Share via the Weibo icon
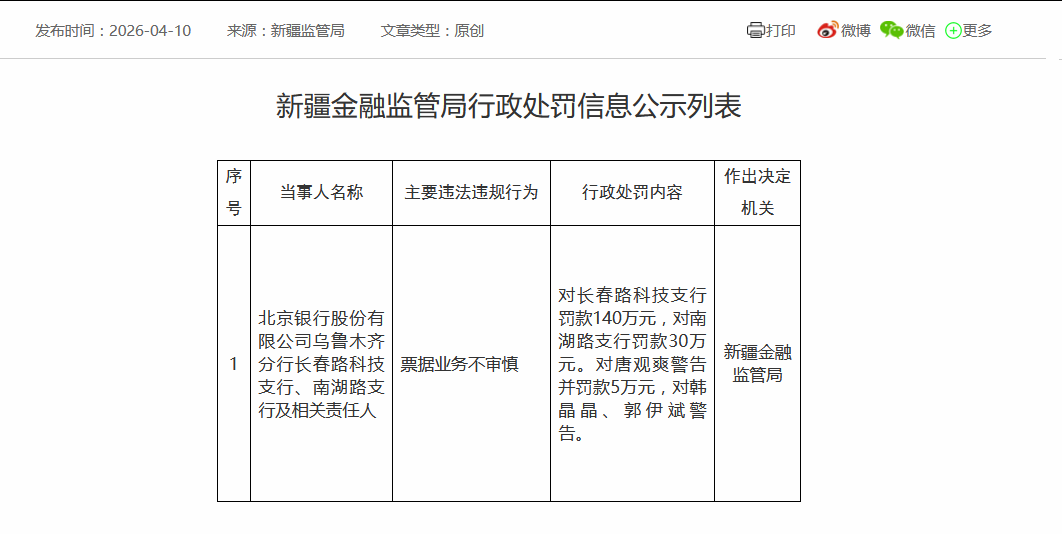 click(x=827, y=30)
